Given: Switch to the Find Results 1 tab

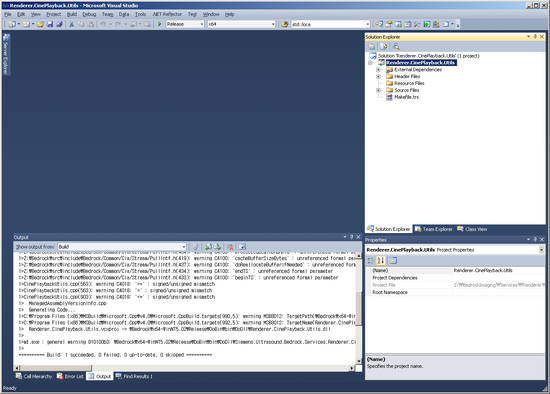Looking at the screenshot, I should (134, 376).
